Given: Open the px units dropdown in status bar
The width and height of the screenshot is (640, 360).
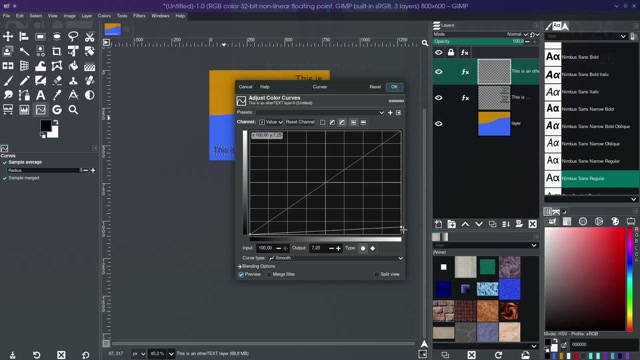Looking at the screenshot, I should 138,353.
